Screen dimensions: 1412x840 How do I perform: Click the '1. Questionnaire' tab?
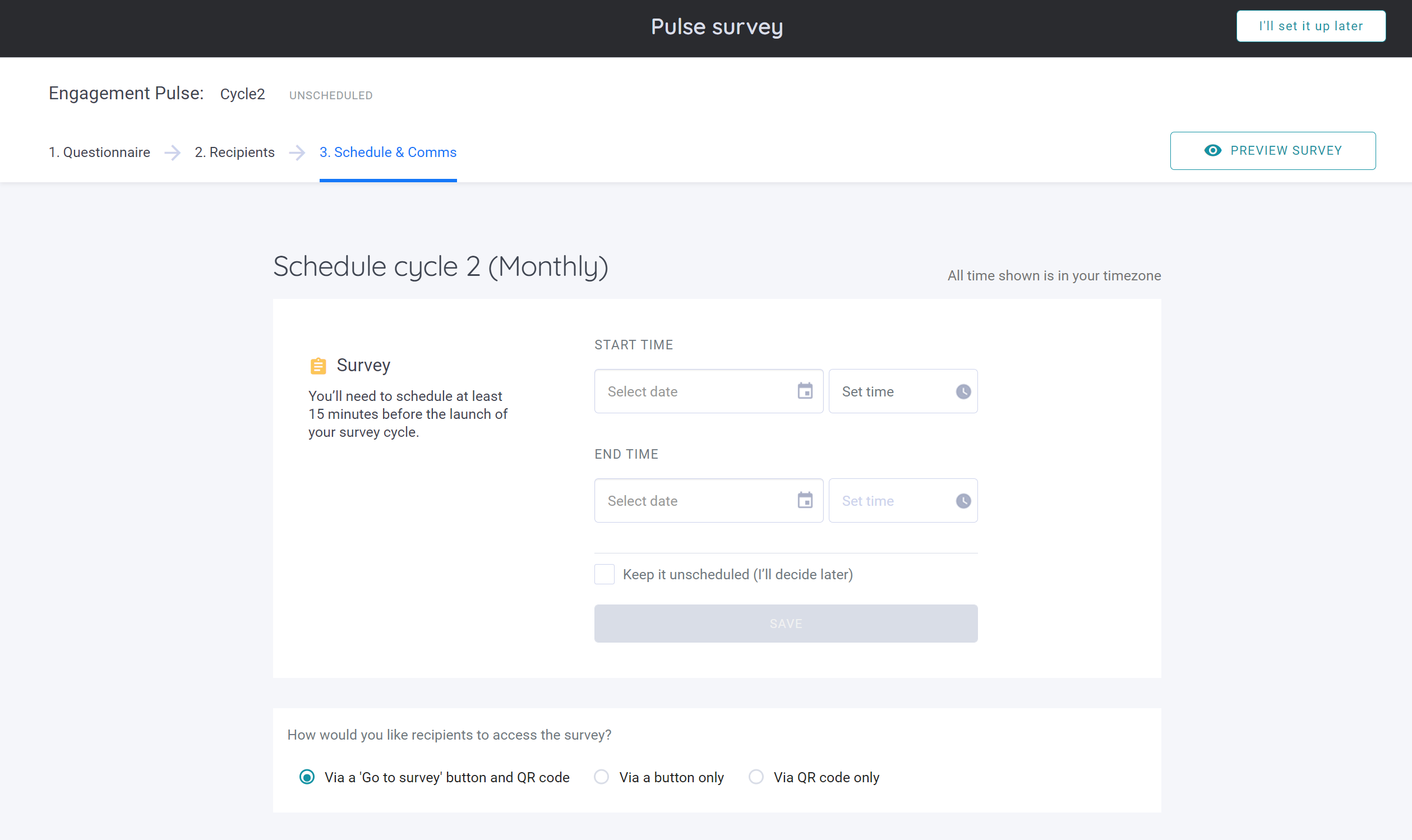tap(100, 152)
